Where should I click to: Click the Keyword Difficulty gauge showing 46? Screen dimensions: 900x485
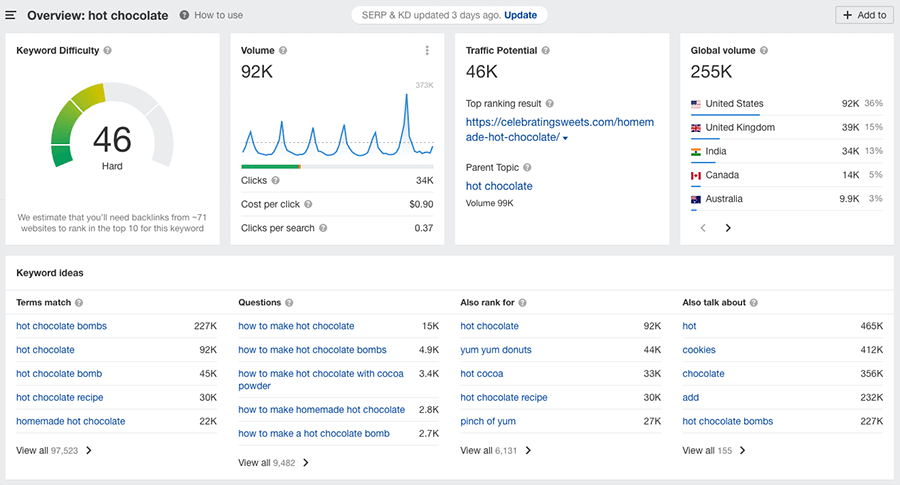pos(112,126)
